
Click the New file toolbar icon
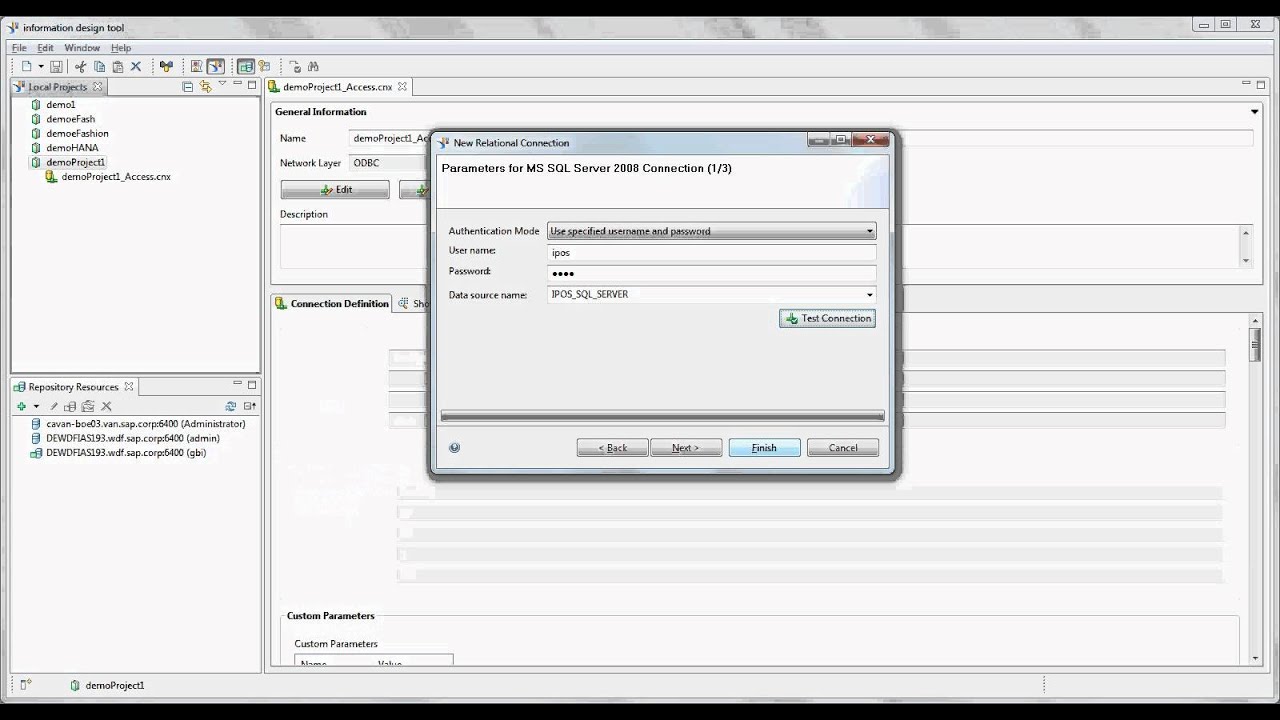pyautogui.click(x=26, y=67)
